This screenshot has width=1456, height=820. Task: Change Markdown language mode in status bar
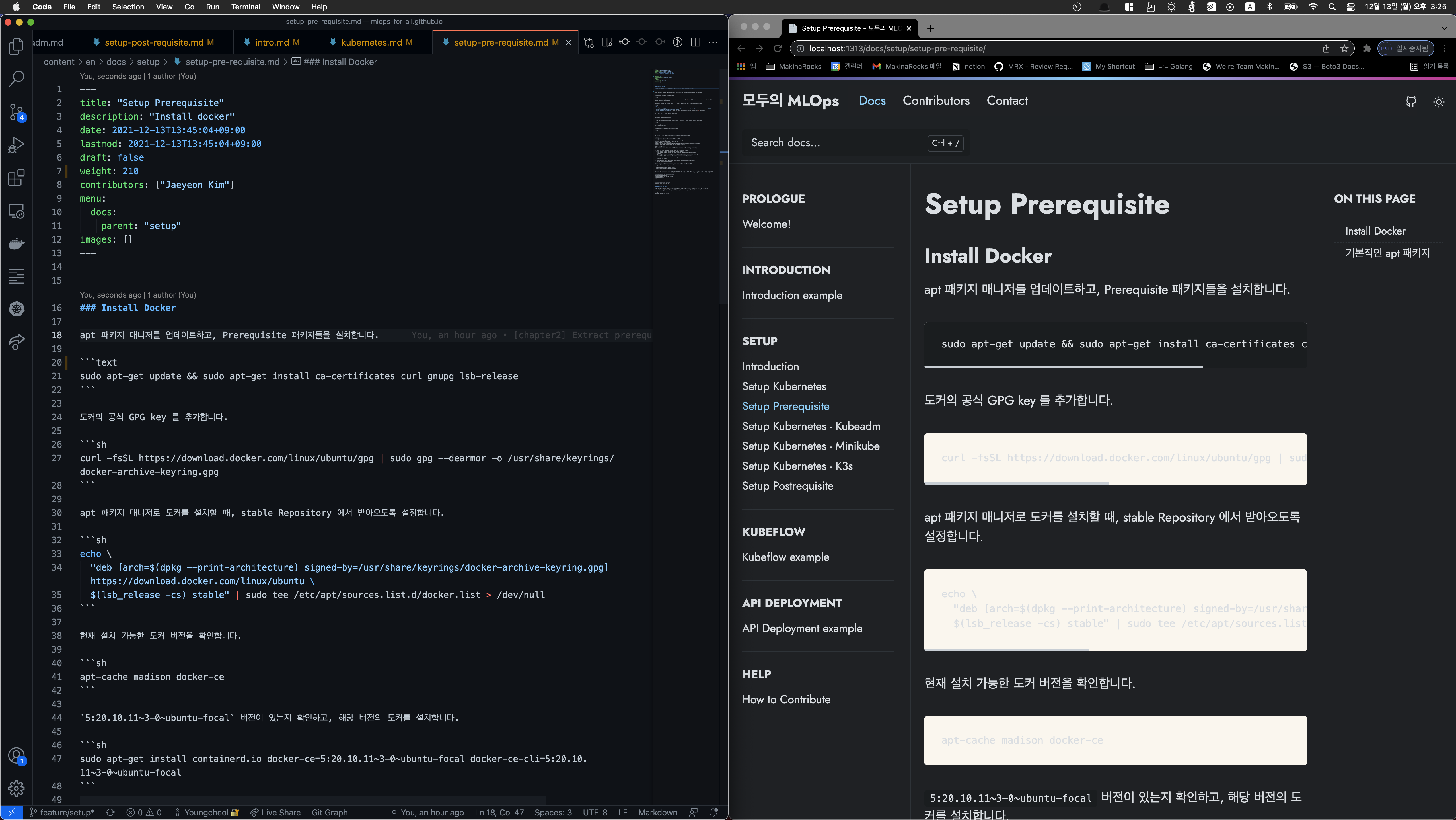click(657, 813)
